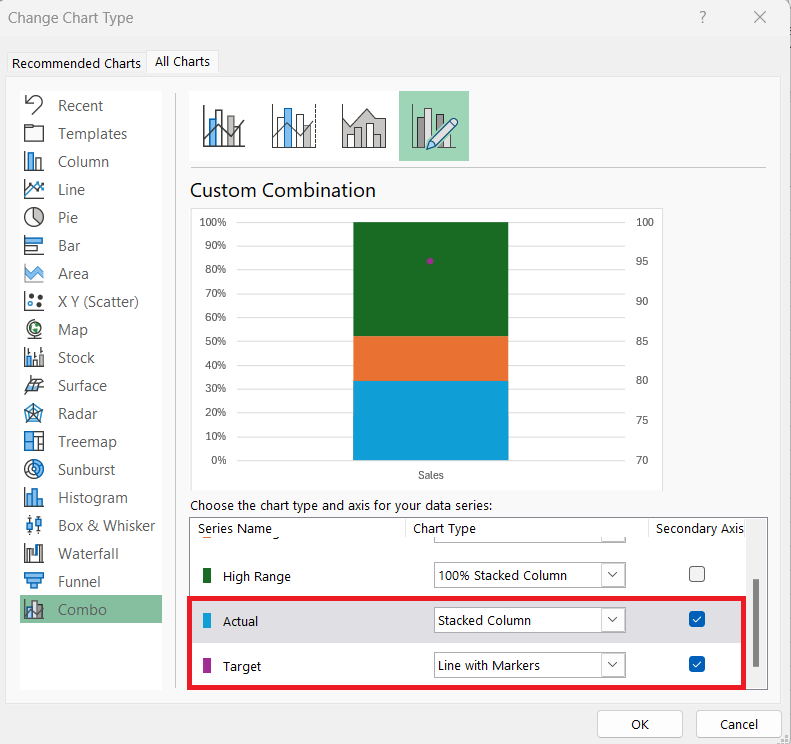Click the High Range green color swatch
The height and width of the screenshot is (744, 791).
tap(207, 576)
